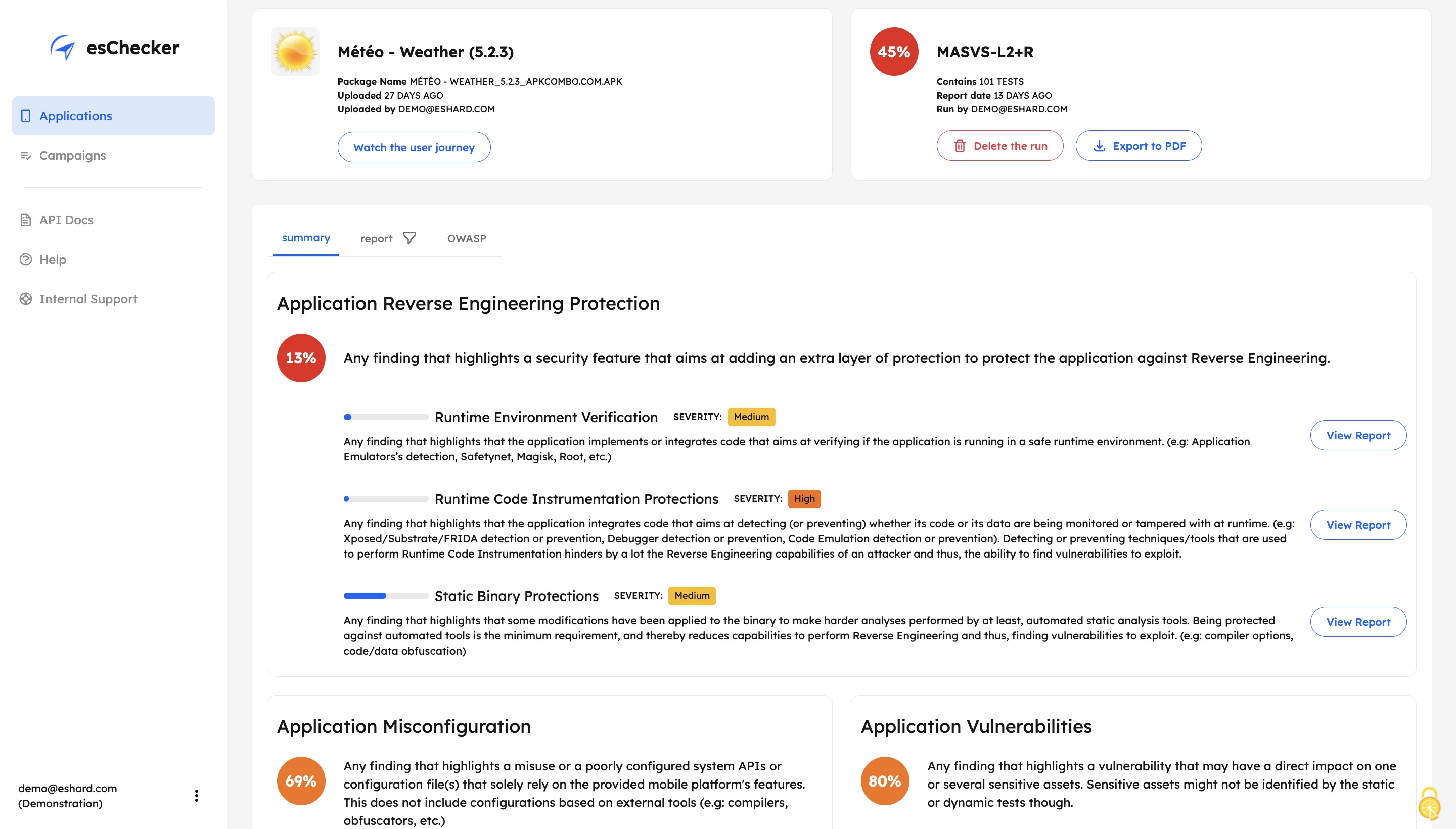Image resolution: width=1456 pixels, height=829 pixels.
Task: Select the summary tab
Action: tap(306, 238)
